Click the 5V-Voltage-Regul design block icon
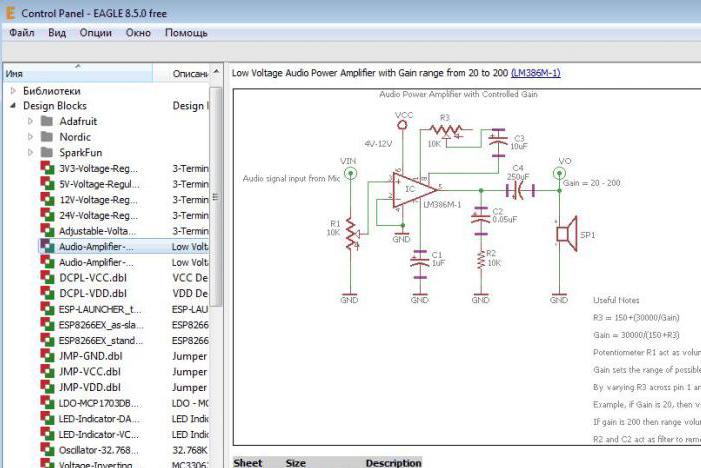The height and width of the screenshot is (468, 701). [x=47, y=184]
